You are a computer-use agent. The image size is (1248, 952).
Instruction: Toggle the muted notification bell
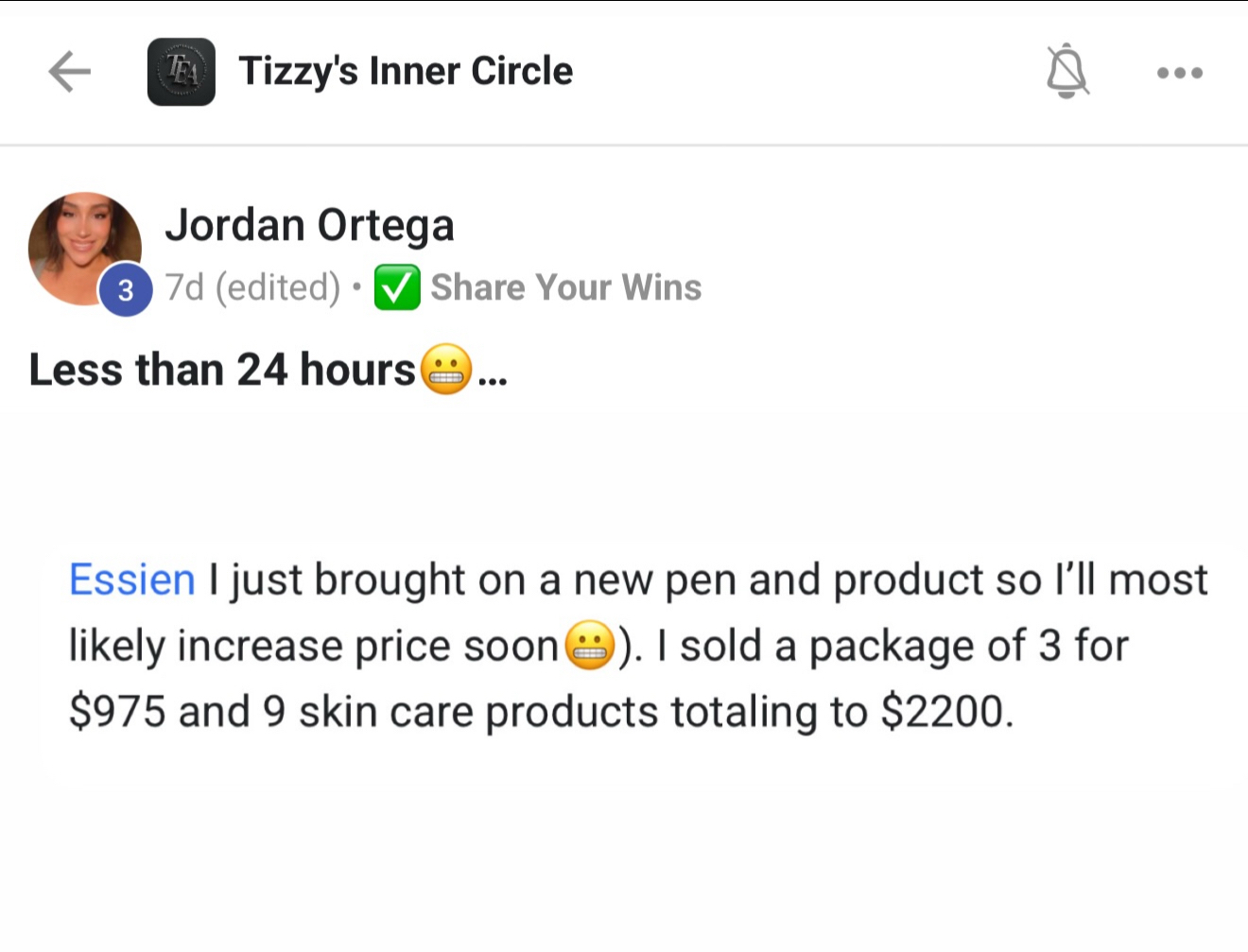coord(1067,71)
